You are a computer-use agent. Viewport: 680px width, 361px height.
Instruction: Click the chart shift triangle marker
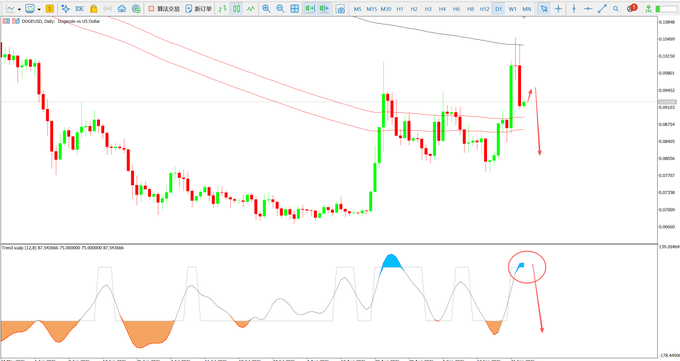pyautogui.click(x=524, y=17)
